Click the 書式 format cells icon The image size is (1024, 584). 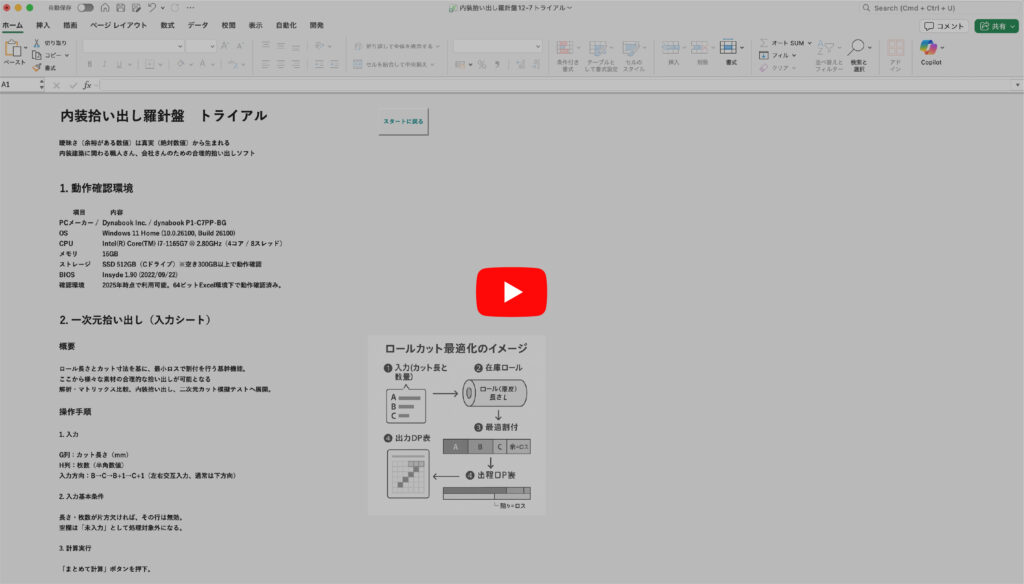730,48
